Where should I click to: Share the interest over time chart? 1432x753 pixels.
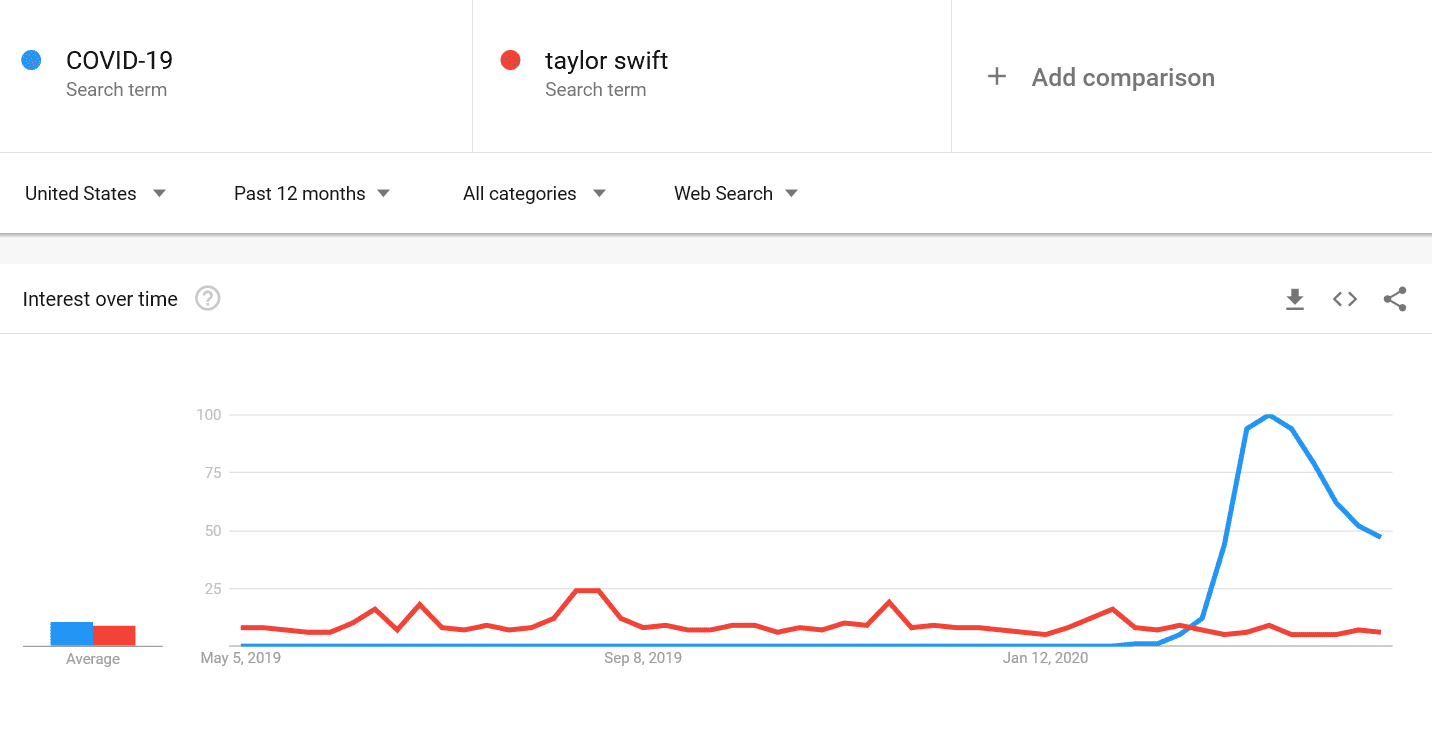point(1395,299)
